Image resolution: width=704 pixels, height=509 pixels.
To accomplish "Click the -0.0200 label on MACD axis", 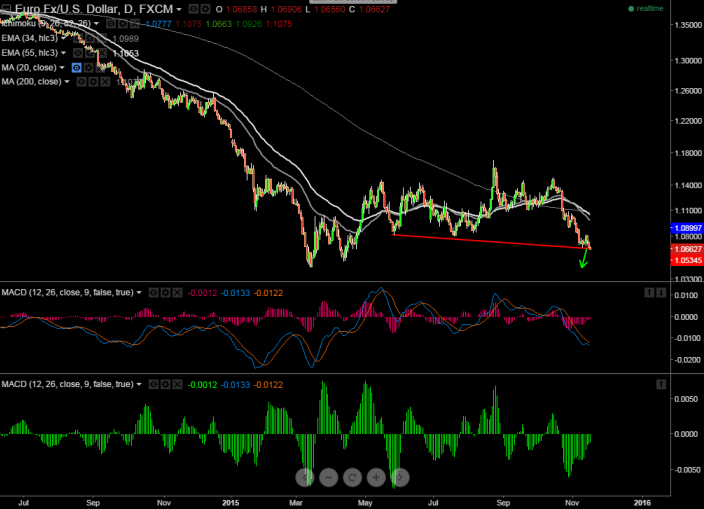I will 687,360.
